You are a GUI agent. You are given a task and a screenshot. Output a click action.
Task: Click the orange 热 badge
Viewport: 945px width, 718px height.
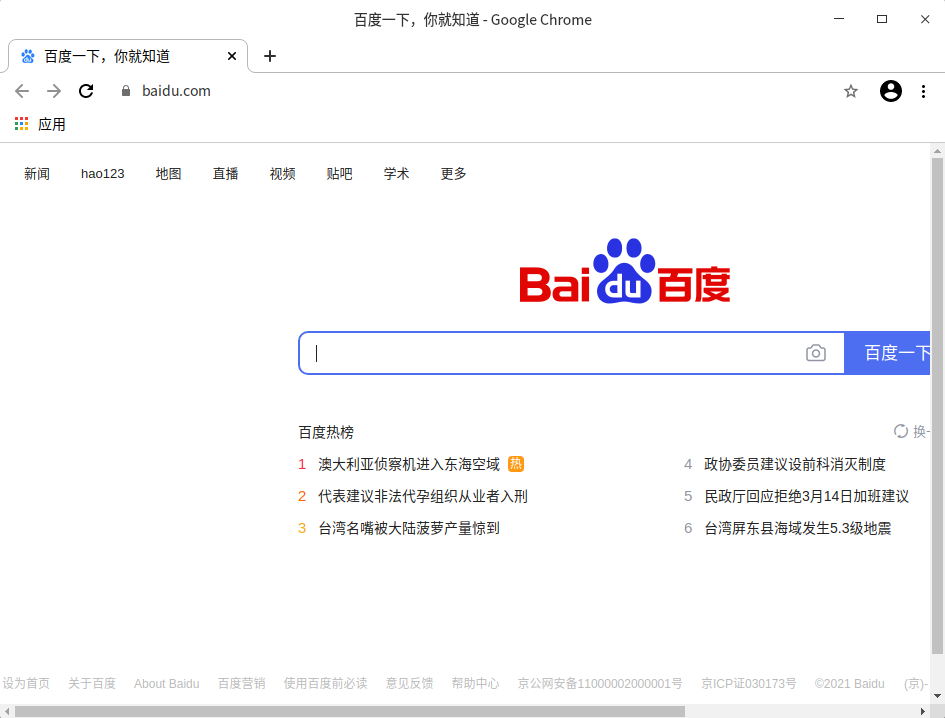516,464
